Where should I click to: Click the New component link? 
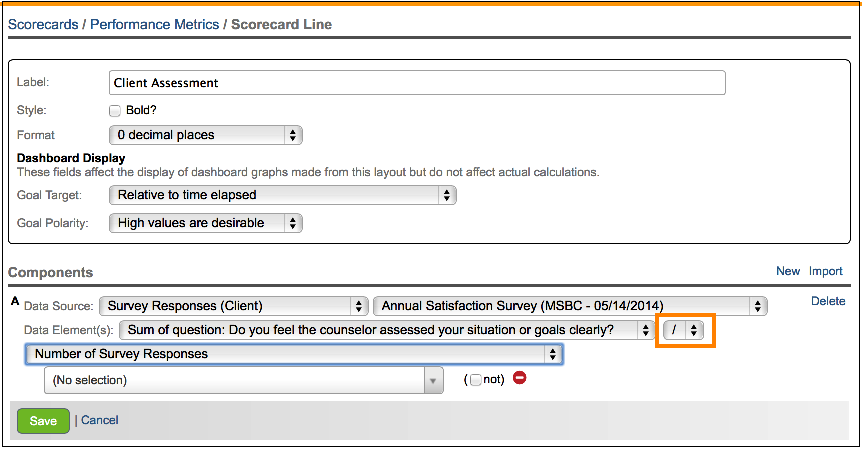pos(788,271)
